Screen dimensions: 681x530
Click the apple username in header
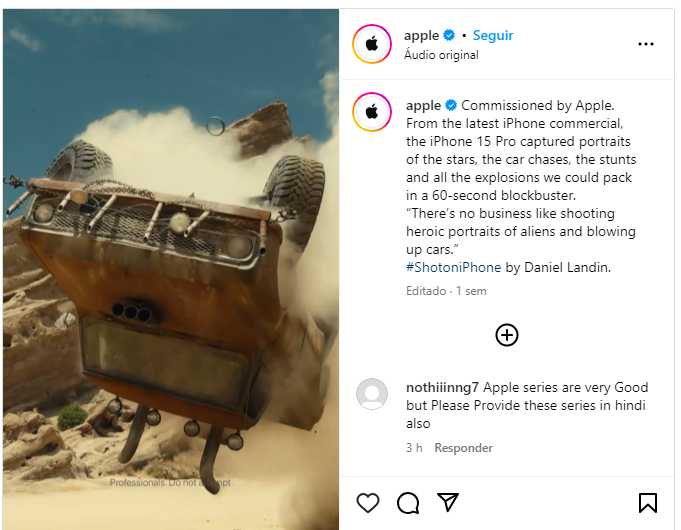point(421,35)
